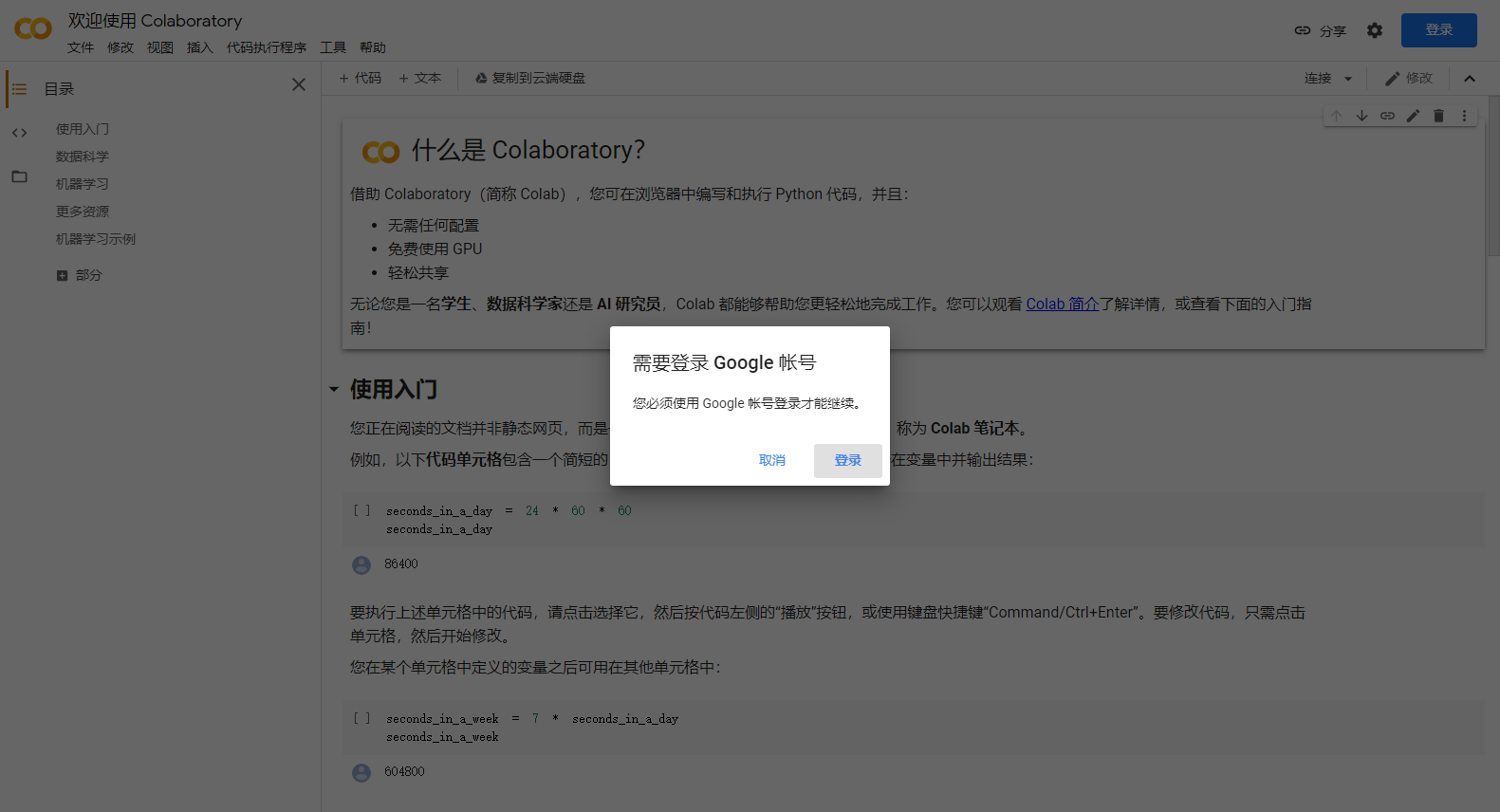Go to 机器学习示例 in table of contents

(96, 239)
